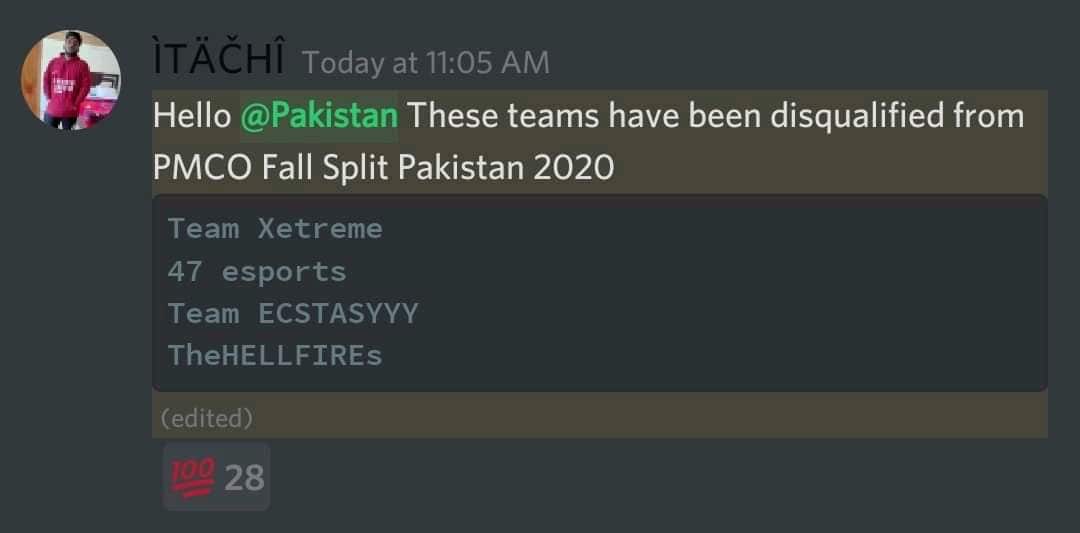Select the Team Xetreme line in the code block
Viewport: 1080px width, 533px height.
point(275,229)
